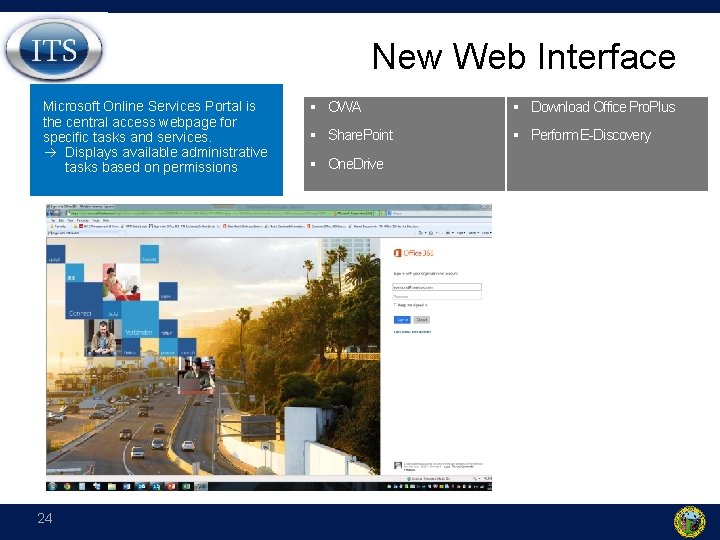This screenshot has height=540, width=720.
Task: Focus the email address input field
Action: (437, 287)
